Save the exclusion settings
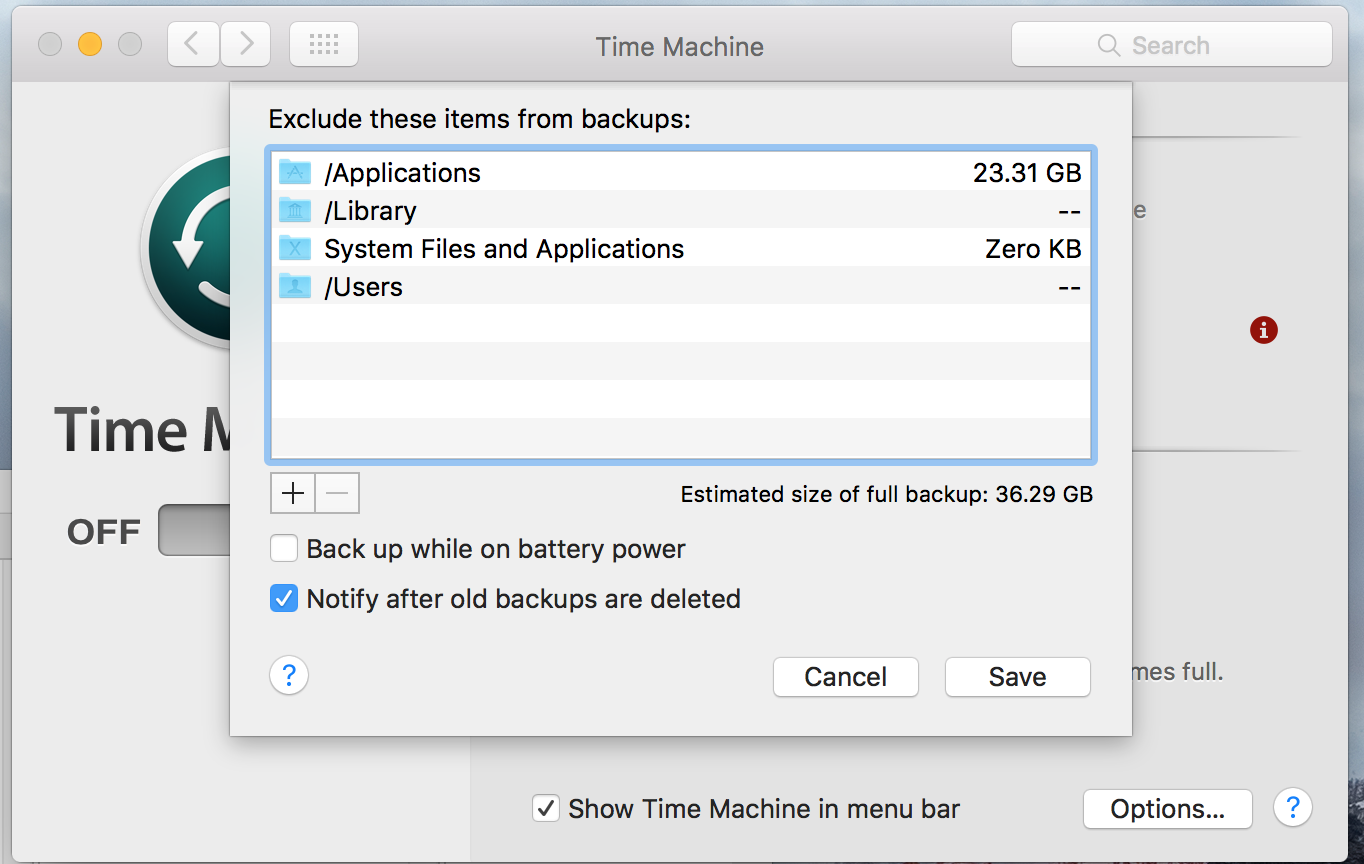This screenshot has width=1364, height=864. [1018, 677]
